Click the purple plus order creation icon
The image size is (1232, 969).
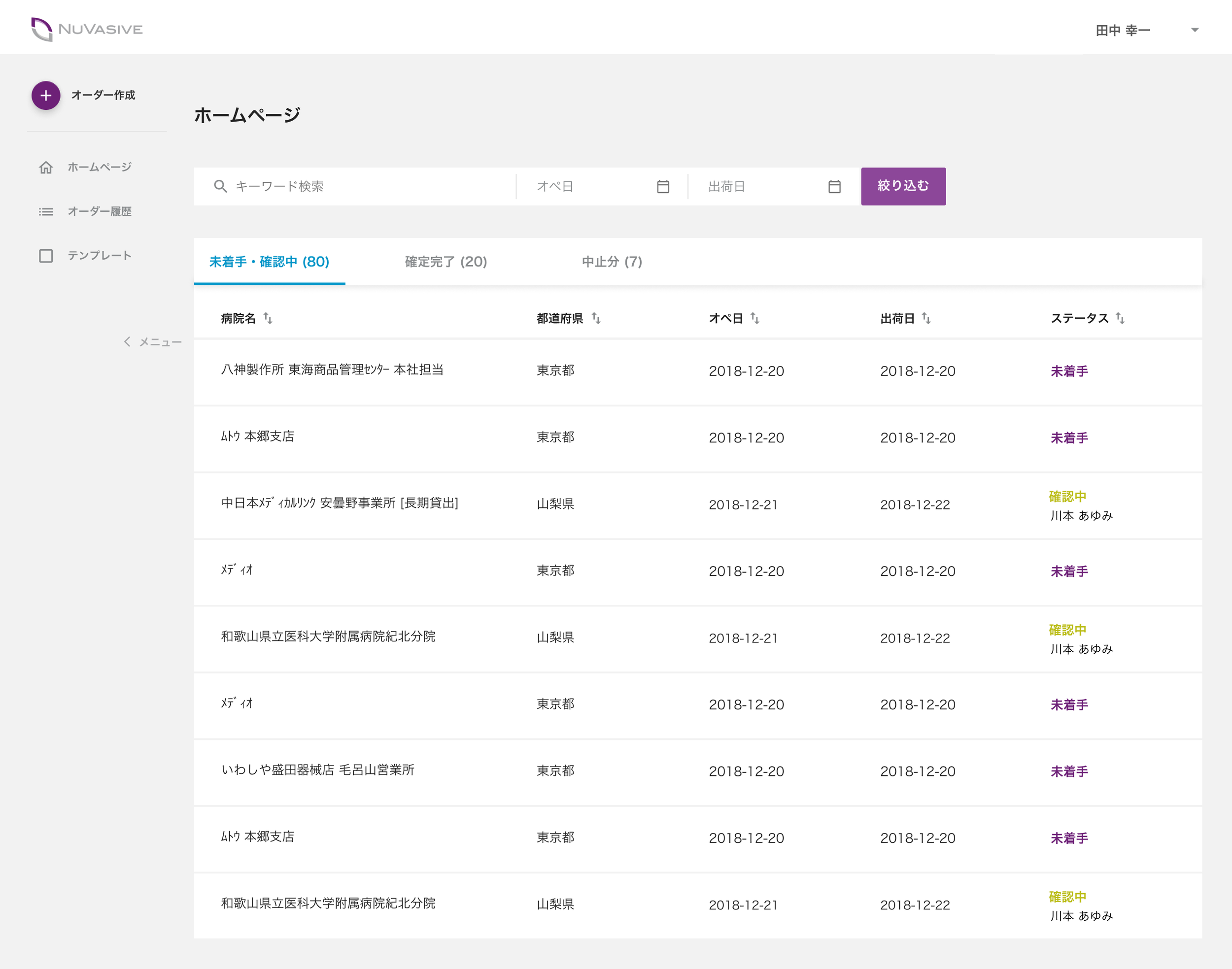click(x=46, y=95)
